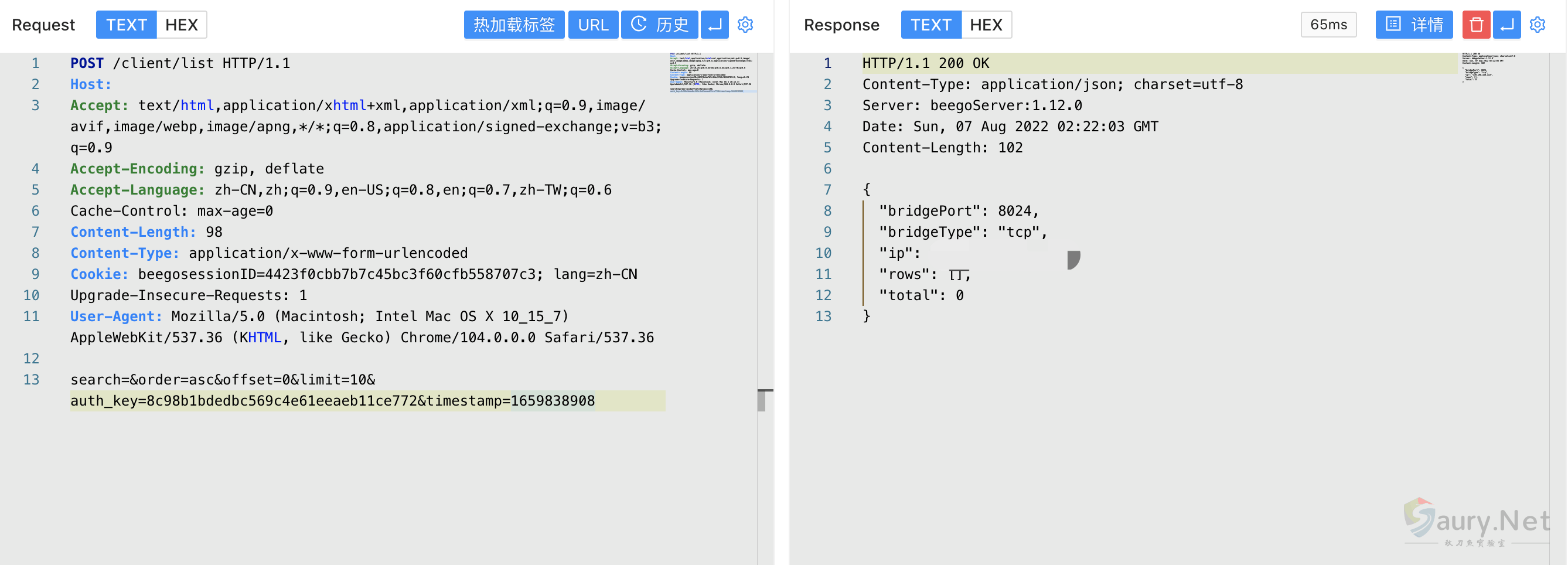The image size is (1568, 565).
Task: Select Response TEXT view
Action: (x=930, y=25)
